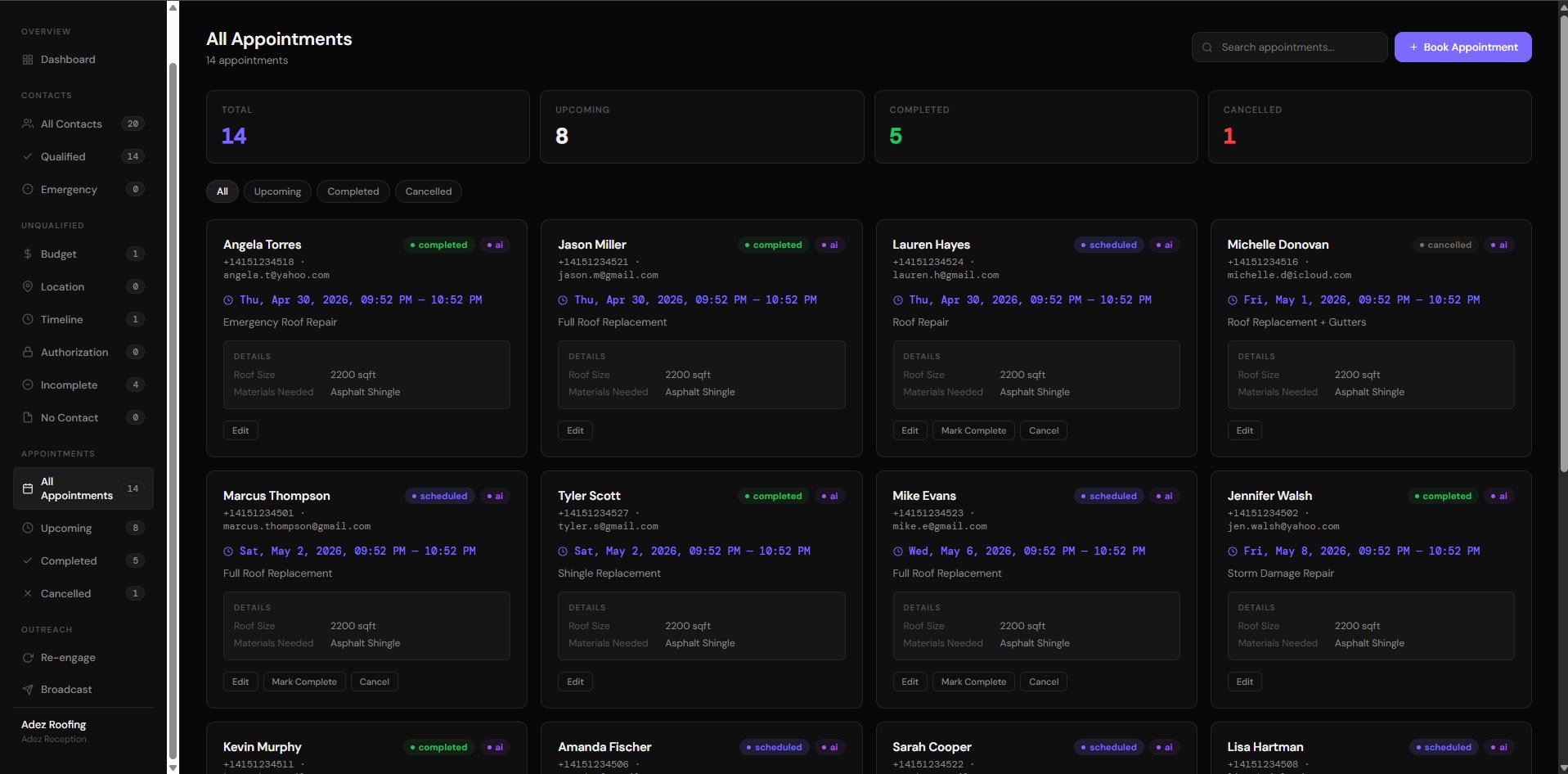The image size is (1568, 774).
Task: Cancel Marcus Thompson's appointment
Action: click(374, 682)
